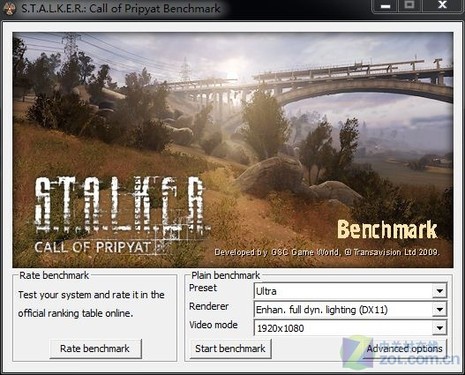
Task: Close the Call of Pripyat Benchmark window
Action: (442, 5)
